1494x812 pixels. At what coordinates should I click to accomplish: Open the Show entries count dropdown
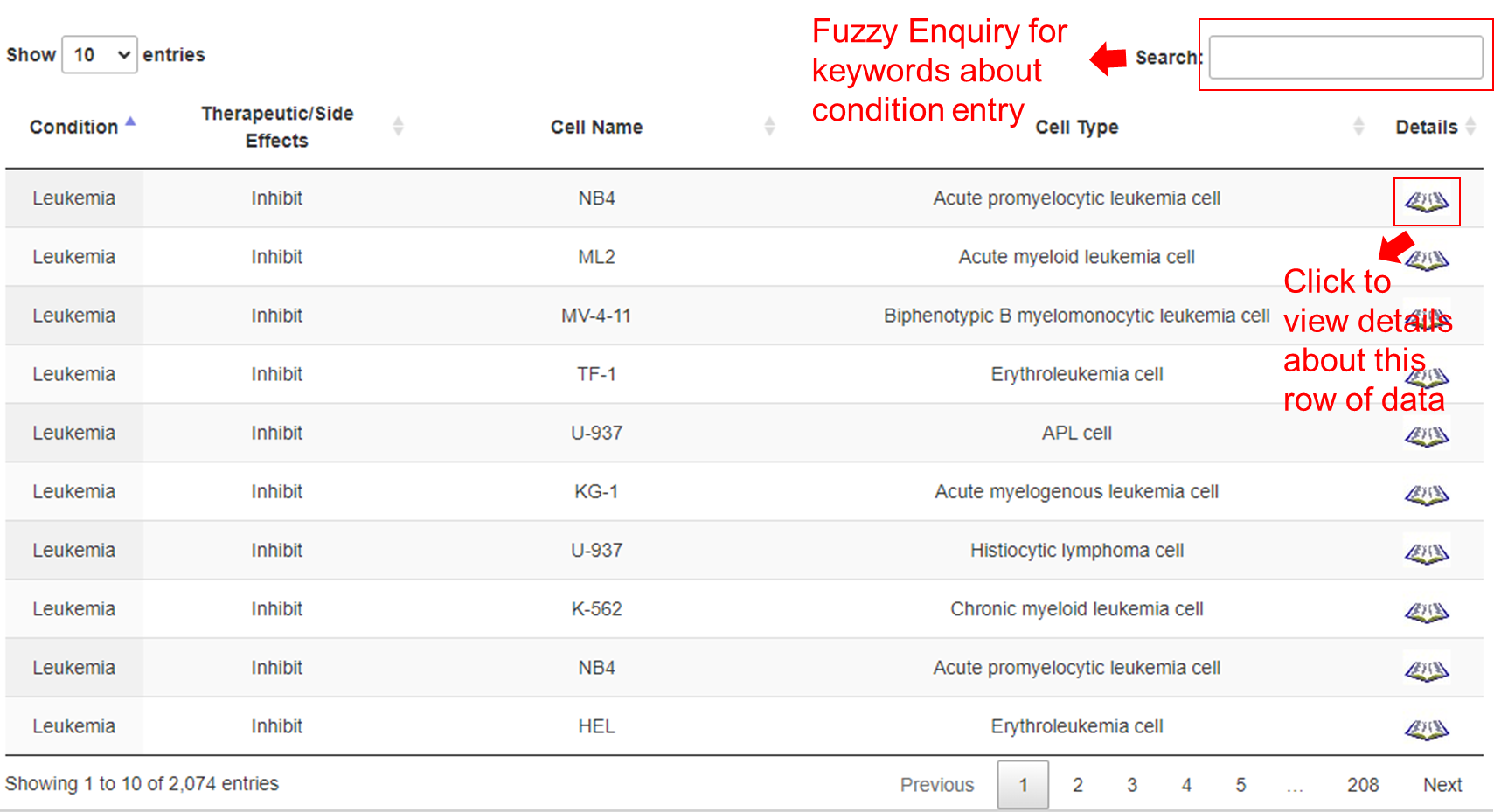point(100,55)
